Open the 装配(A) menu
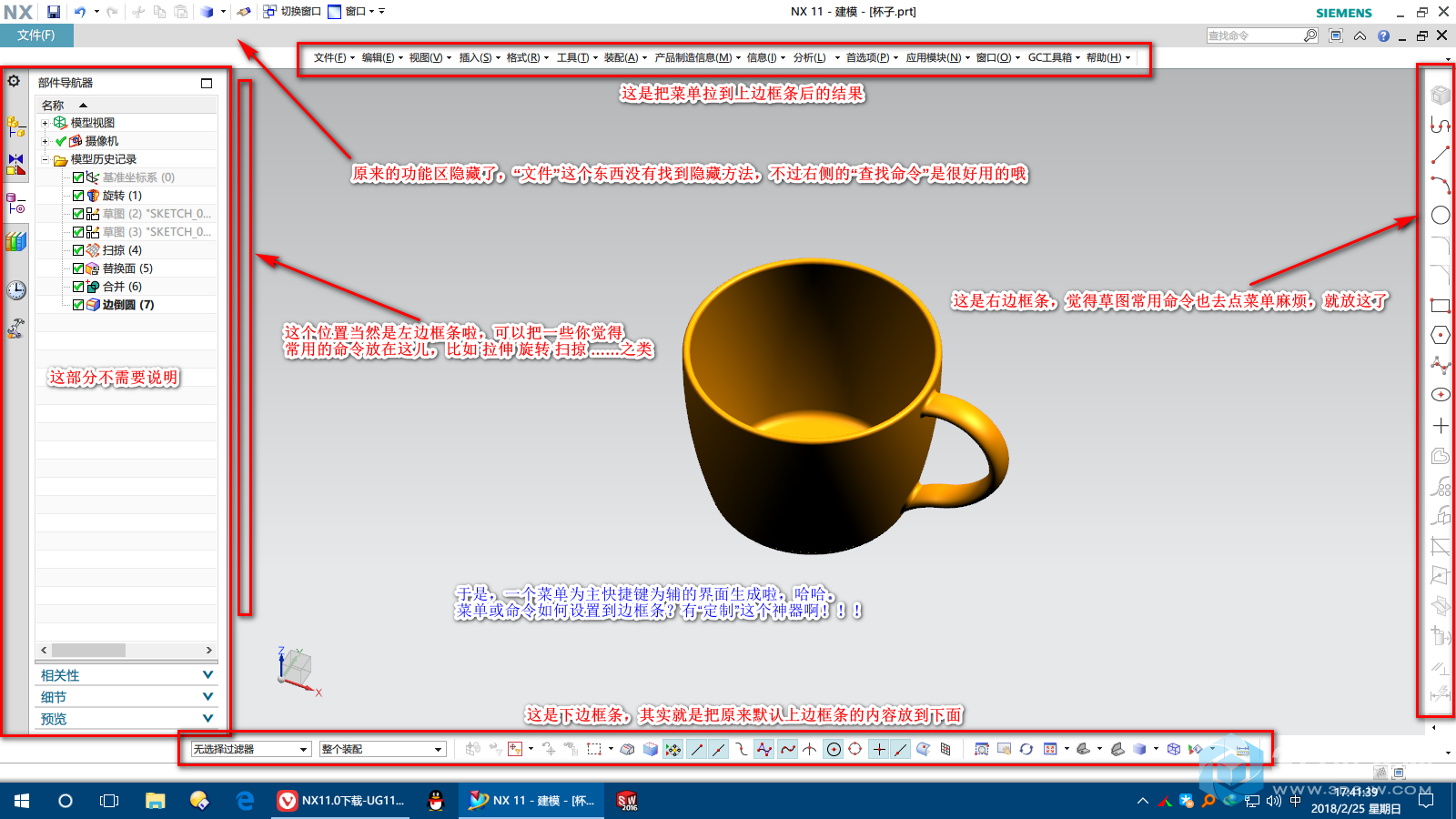This screenshot has width=1456, height=819. (x=624, y=57)
